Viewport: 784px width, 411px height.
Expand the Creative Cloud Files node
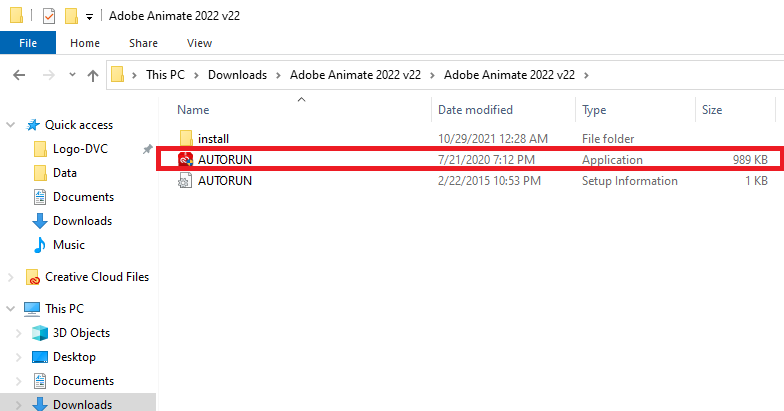[x=10, y=277]
